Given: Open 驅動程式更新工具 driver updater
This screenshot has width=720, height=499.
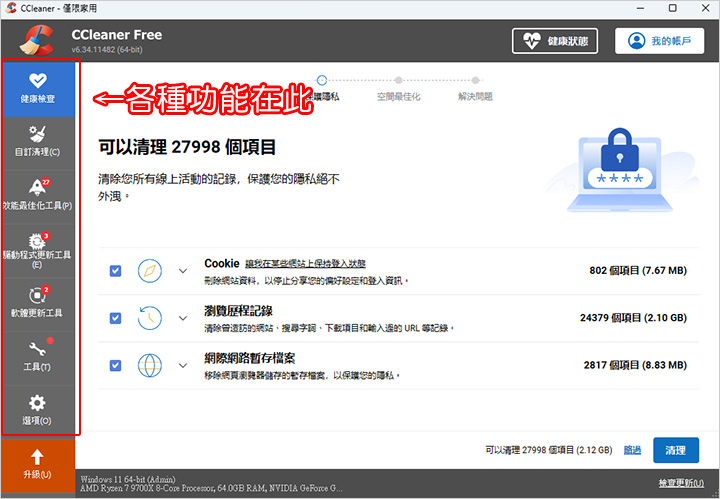Looking at the screenshot, I should [39, 251].
